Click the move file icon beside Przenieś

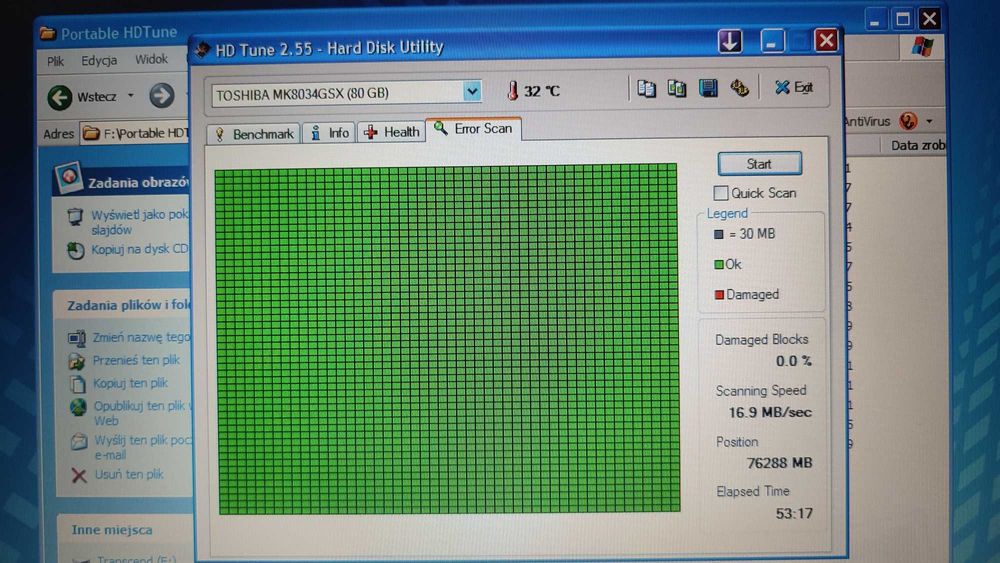[x=77, y=362]
